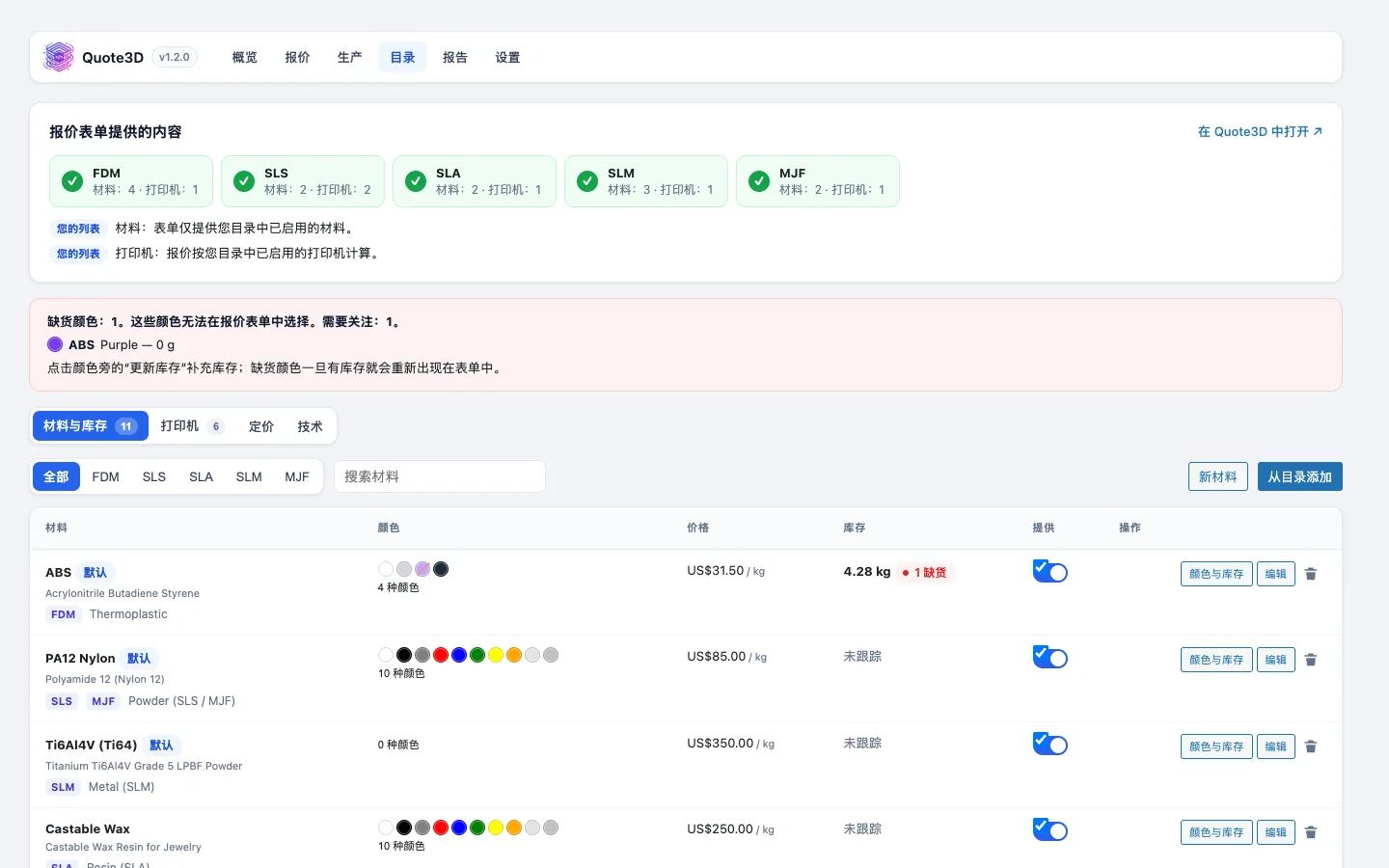
Task: Open the 生产 nav tab
Action: [350, 57]
